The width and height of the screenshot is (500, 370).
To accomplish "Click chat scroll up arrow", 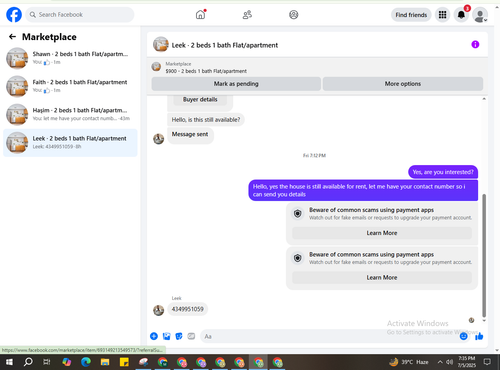I will tap(484, 99).
